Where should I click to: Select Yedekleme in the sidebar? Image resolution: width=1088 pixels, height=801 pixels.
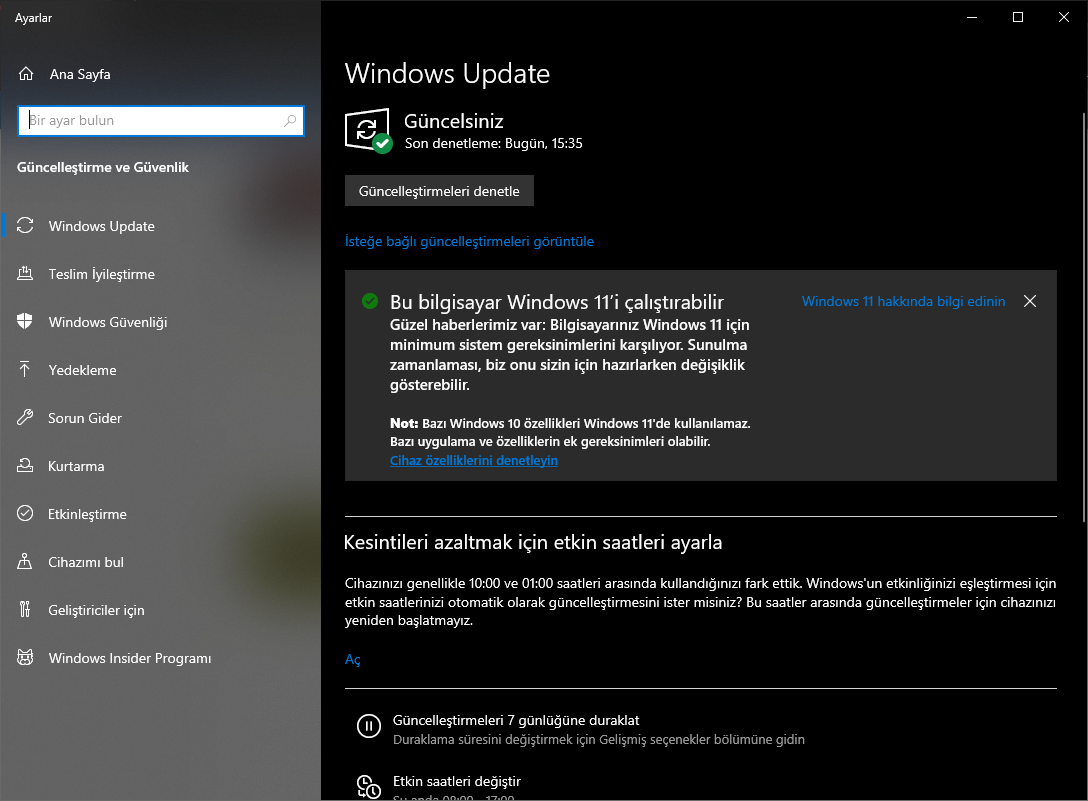point(160,369)
